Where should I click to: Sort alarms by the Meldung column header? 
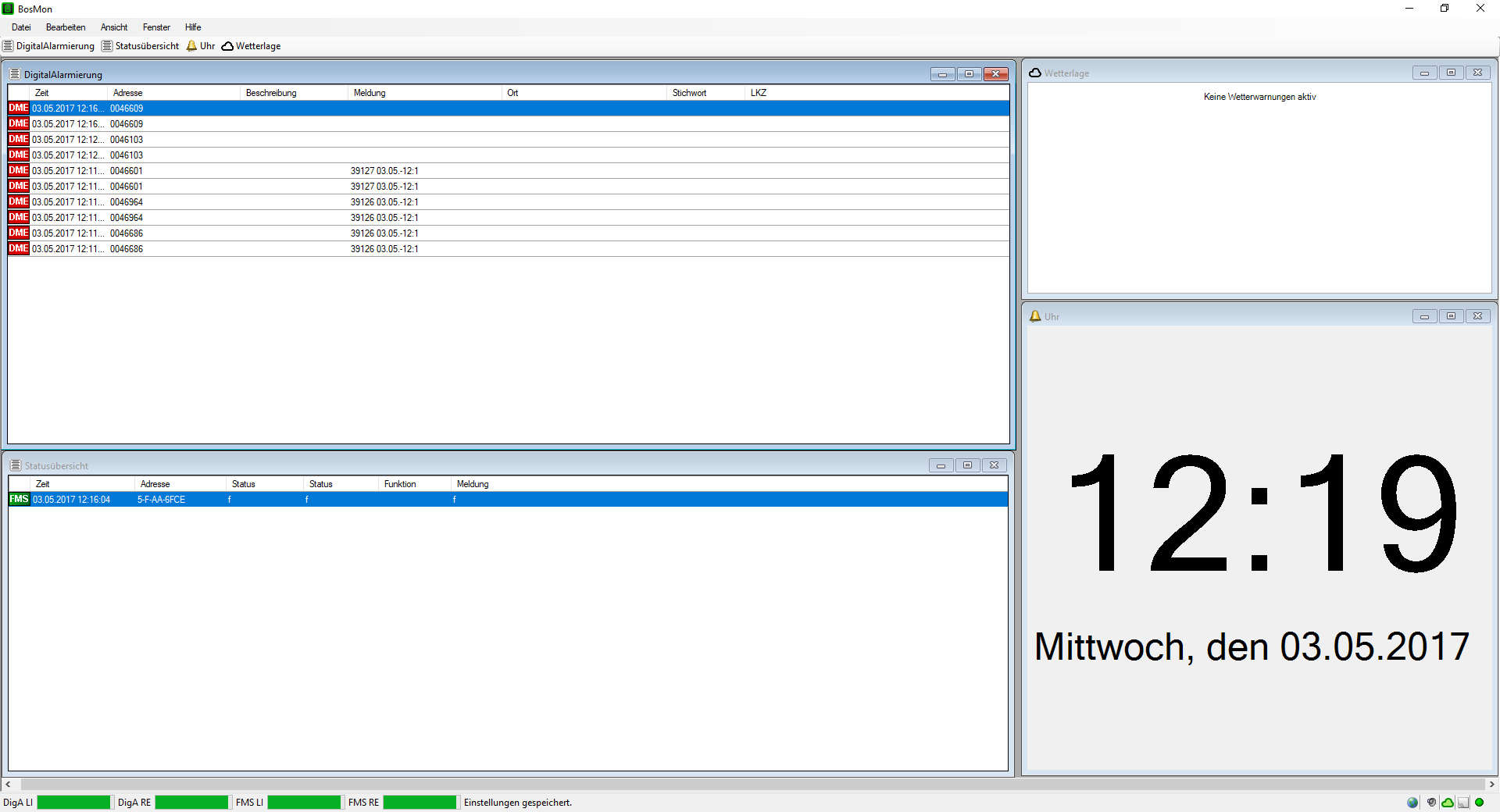point(370,93)
